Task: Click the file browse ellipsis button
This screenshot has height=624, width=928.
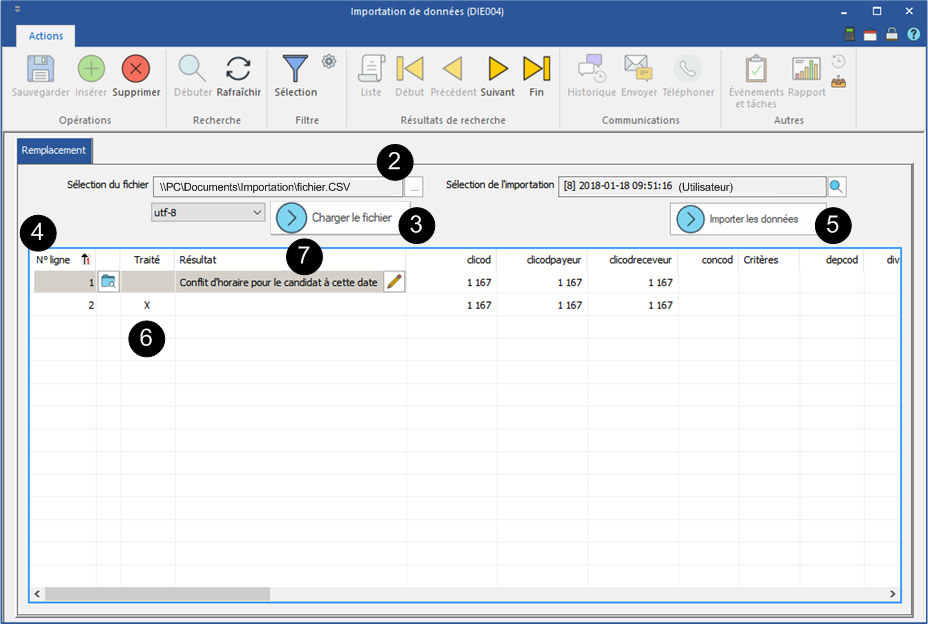Action: pos(415,186)
